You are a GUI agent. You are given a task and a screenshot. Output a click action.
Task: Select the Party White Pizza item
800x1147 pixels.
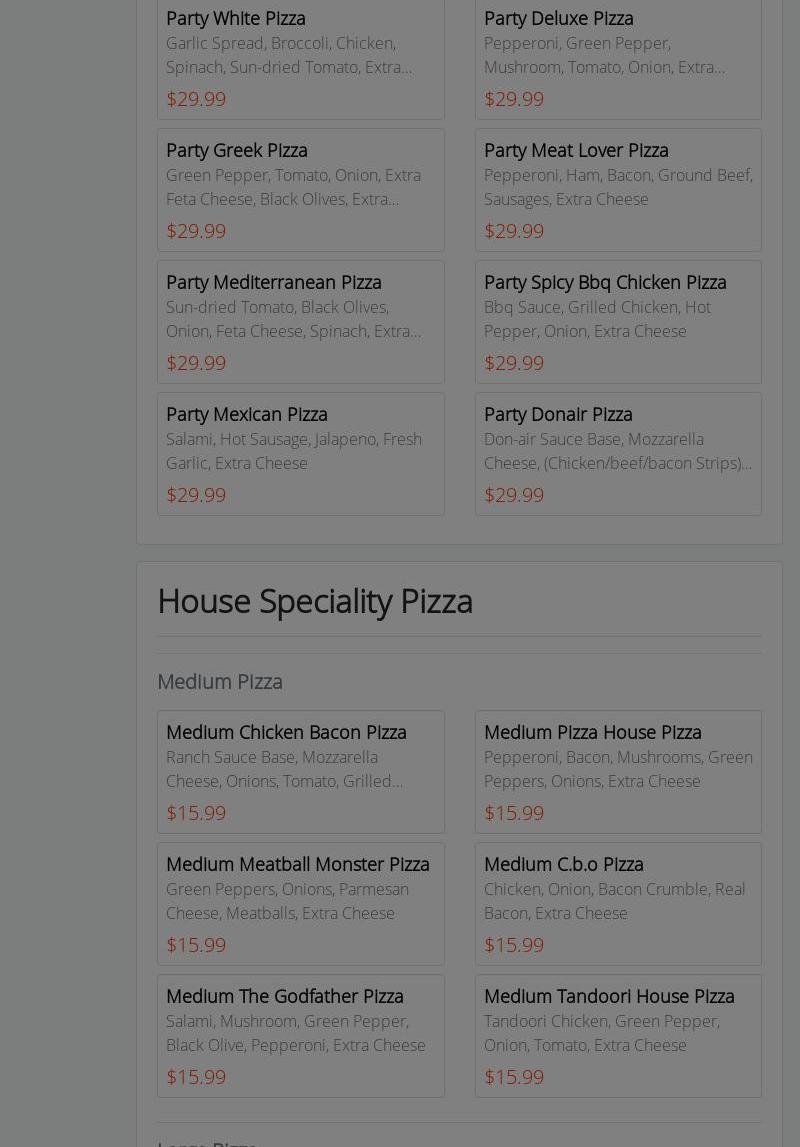pos(236,18)
